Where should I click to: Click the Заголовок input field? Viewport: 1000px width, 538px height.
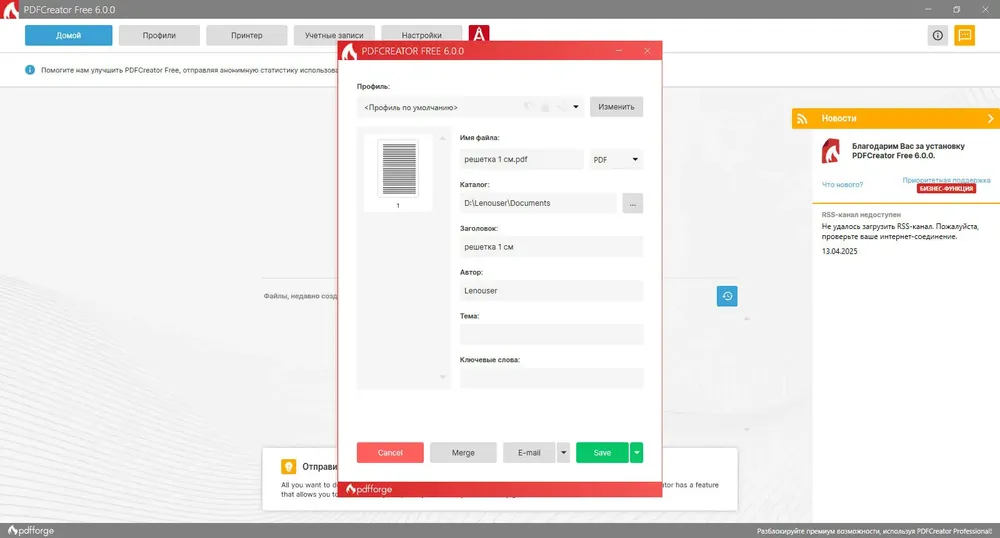coord(551,247)
